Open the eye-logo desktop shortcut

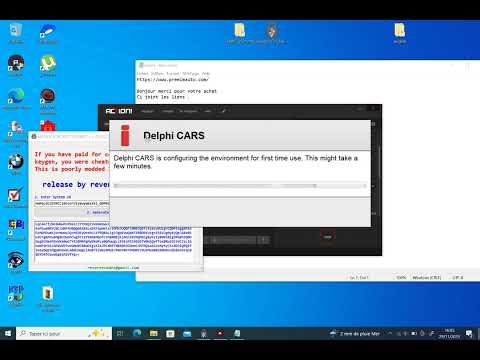coord(16,261)
